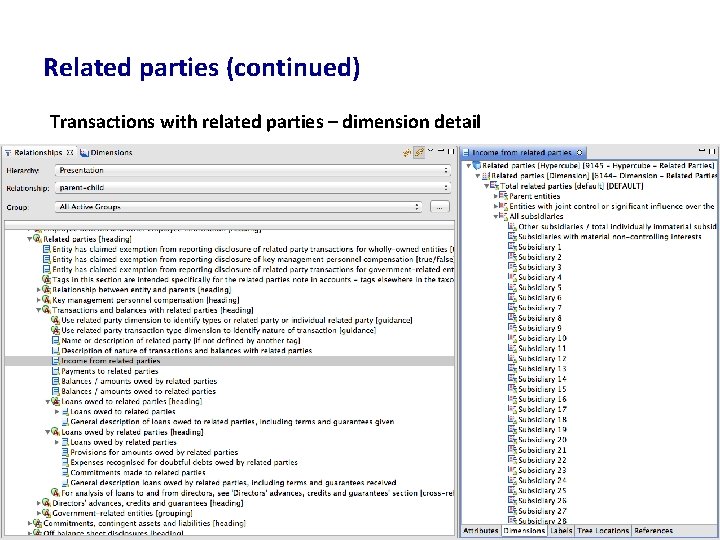Screen dimensions: 720x540
Task: Open the References tab
Action: coord(653,530)
